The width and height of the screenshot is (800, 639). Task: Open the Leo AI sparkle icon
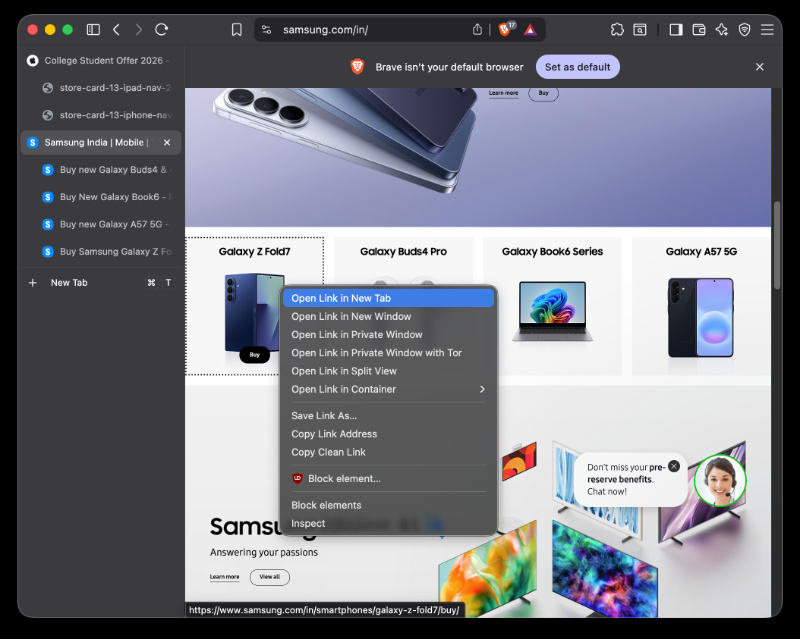tap(721, 30)
